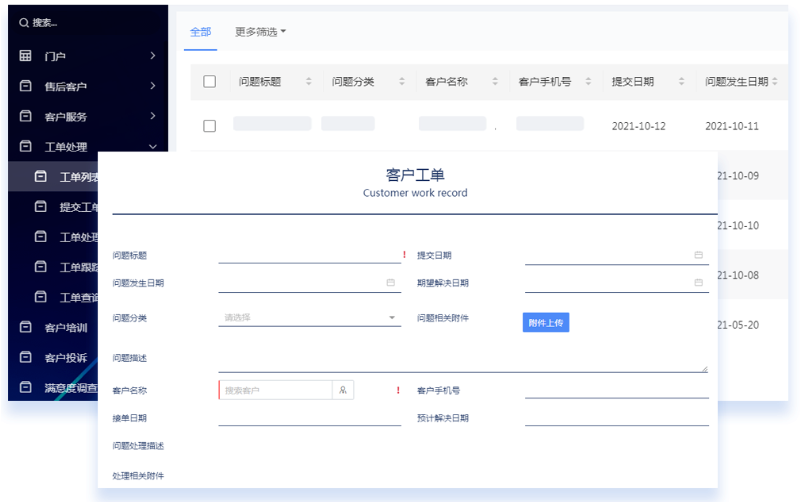Tick the checkbox of the 2021-10-12 row
Image resolution: width=802 pixels, height=502 pixels.
point(209,126)
